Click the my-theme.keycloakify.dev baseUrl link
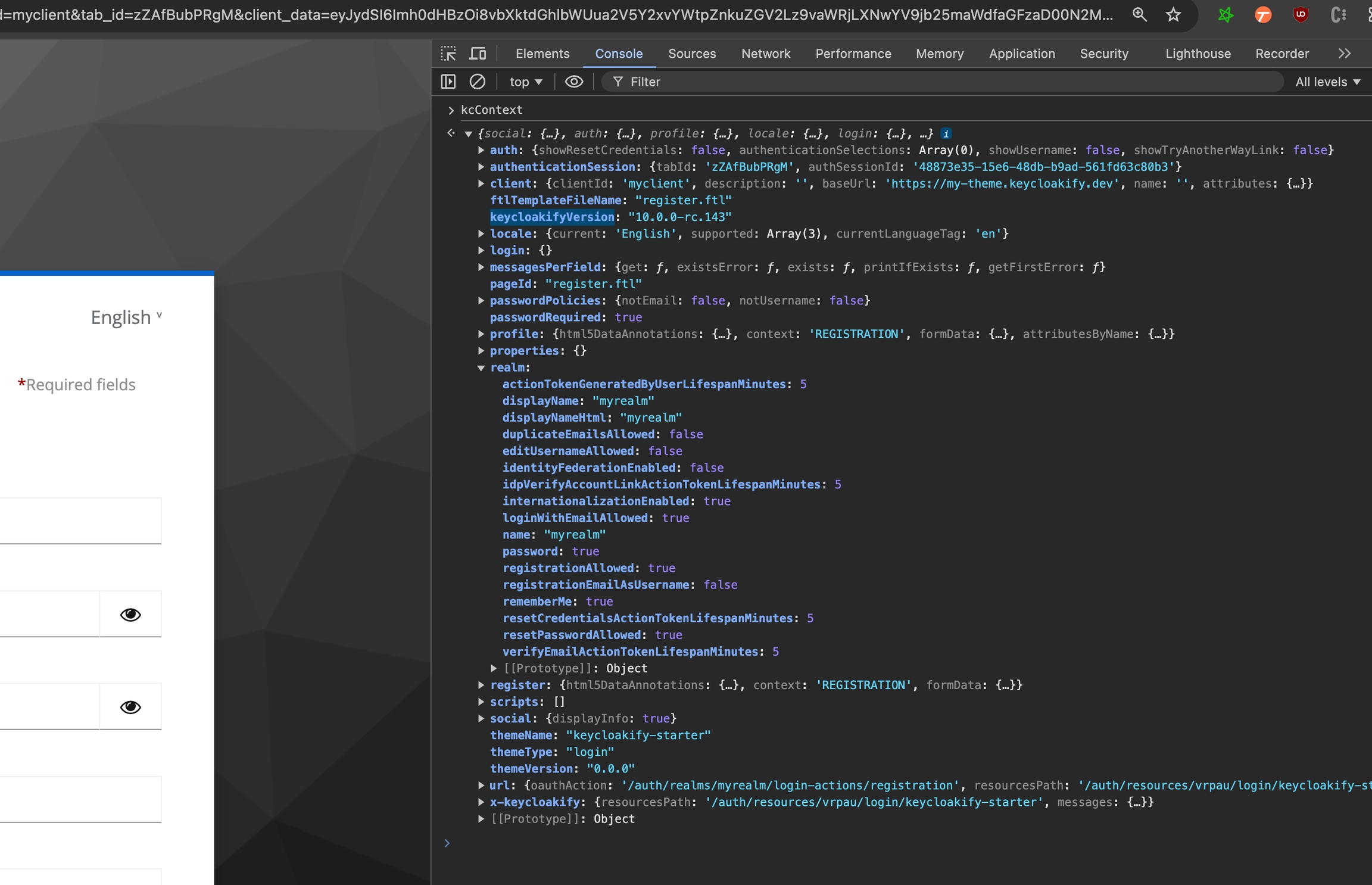 [1001, 183]
